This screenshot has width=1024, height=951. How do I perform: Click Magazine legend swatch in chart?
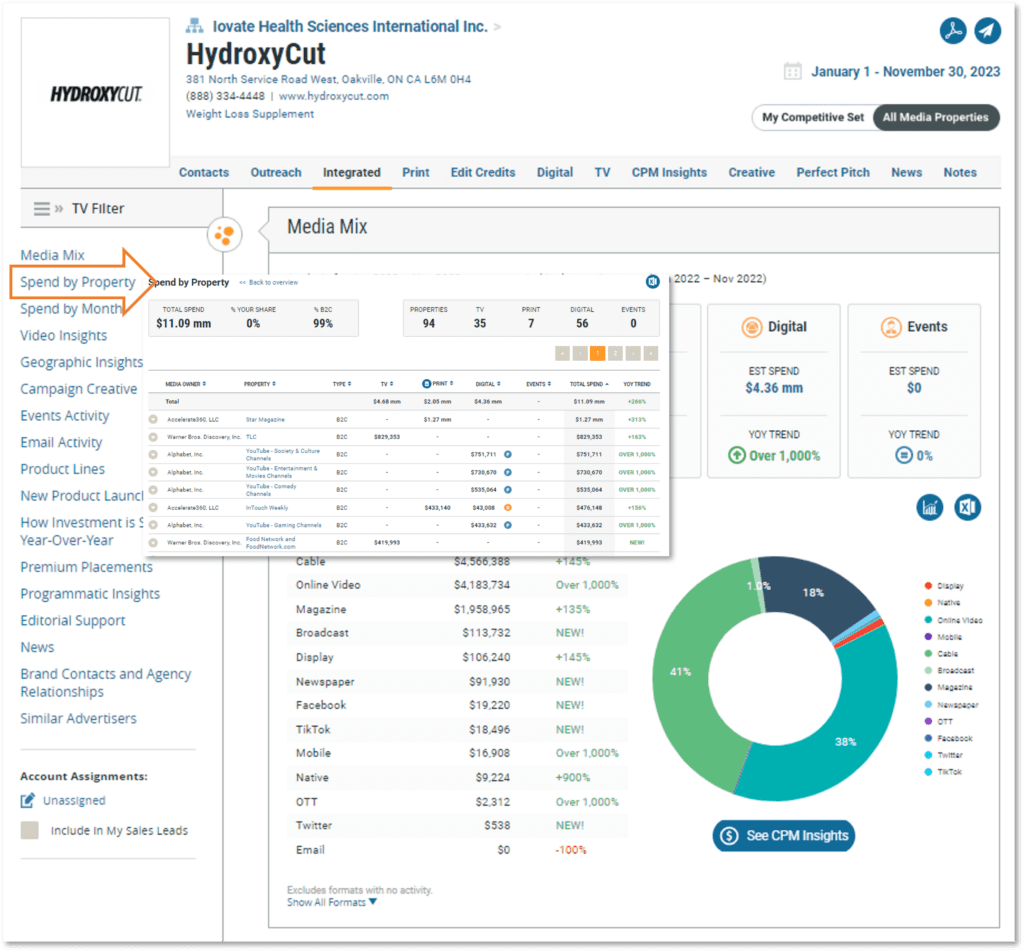(x=928, y=687)
